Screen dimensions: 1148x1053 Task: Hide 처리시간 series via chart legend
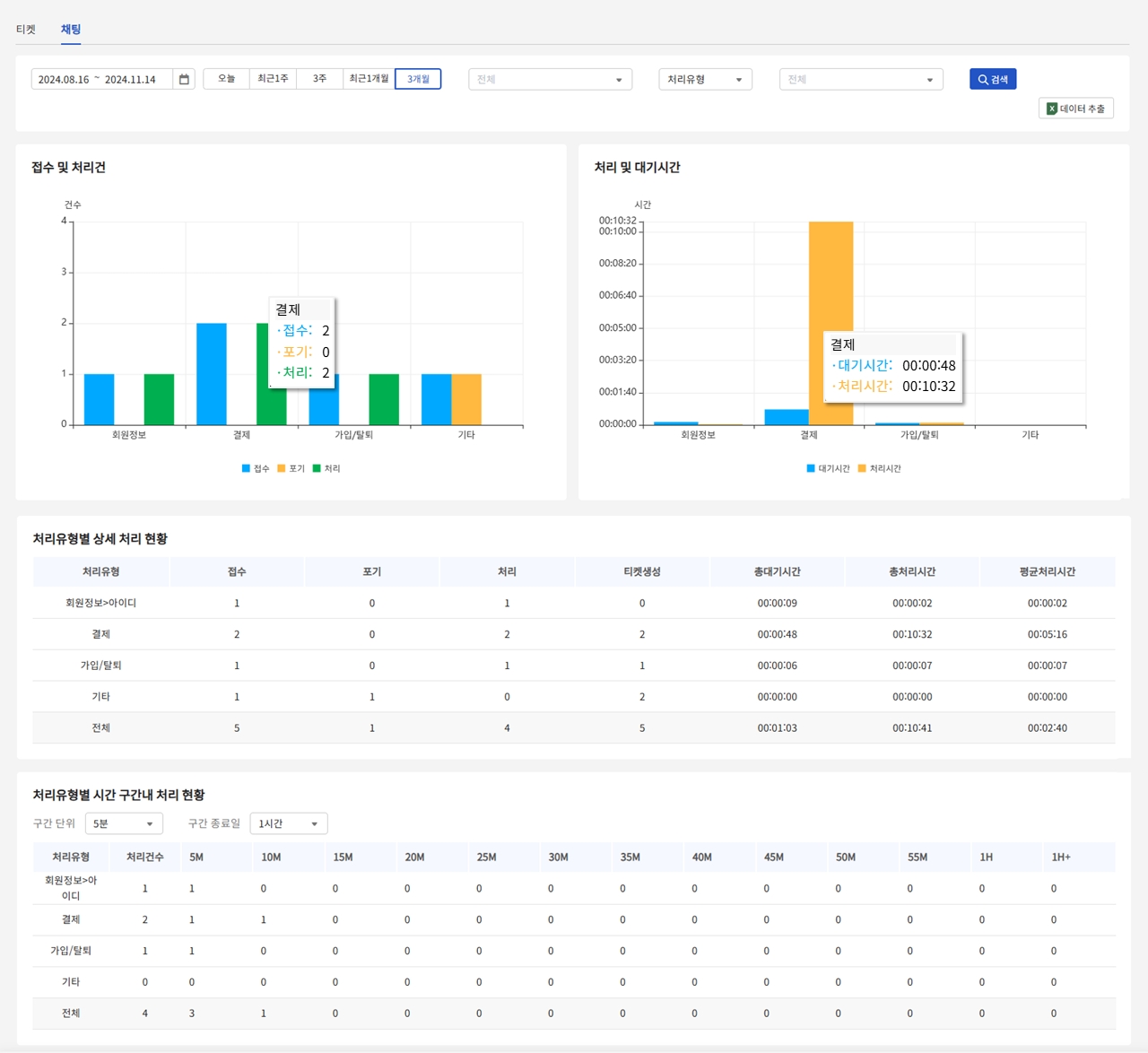point(879,469)
